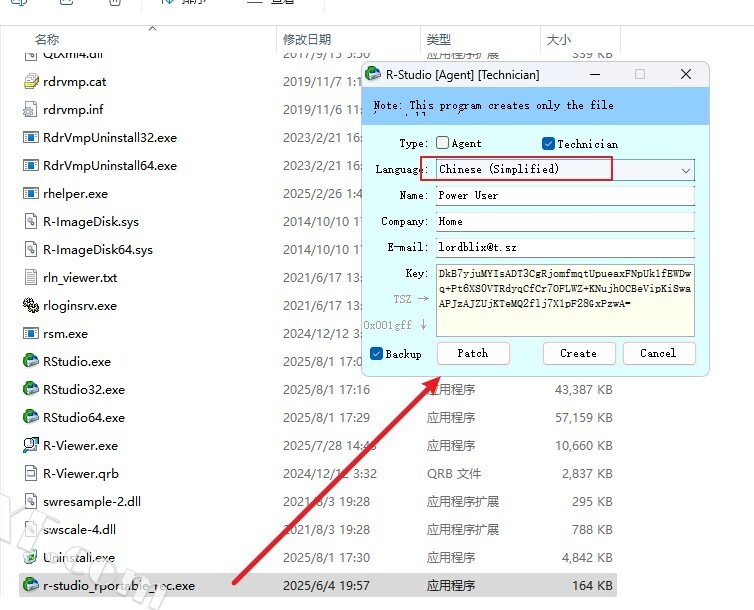Click the E-mail input field
Viewport: 754px width, 610px height.
565,248
